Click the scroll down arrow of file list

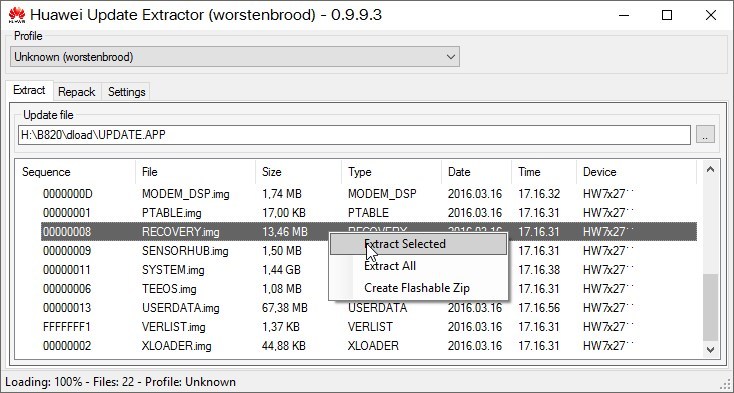click(710, 349)
